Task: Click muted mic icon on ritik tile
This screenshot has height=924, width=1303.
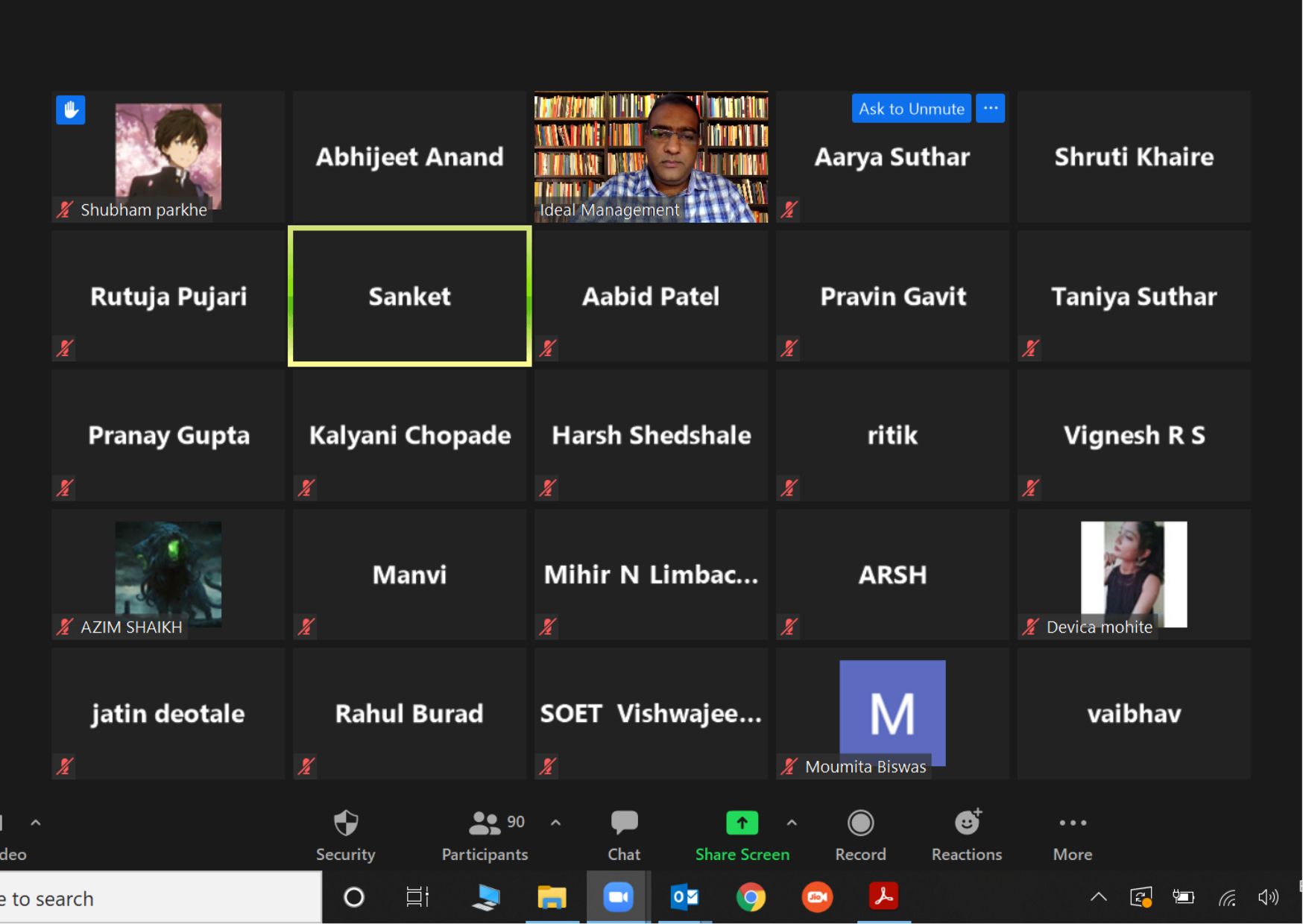Action: pos(789,488)
